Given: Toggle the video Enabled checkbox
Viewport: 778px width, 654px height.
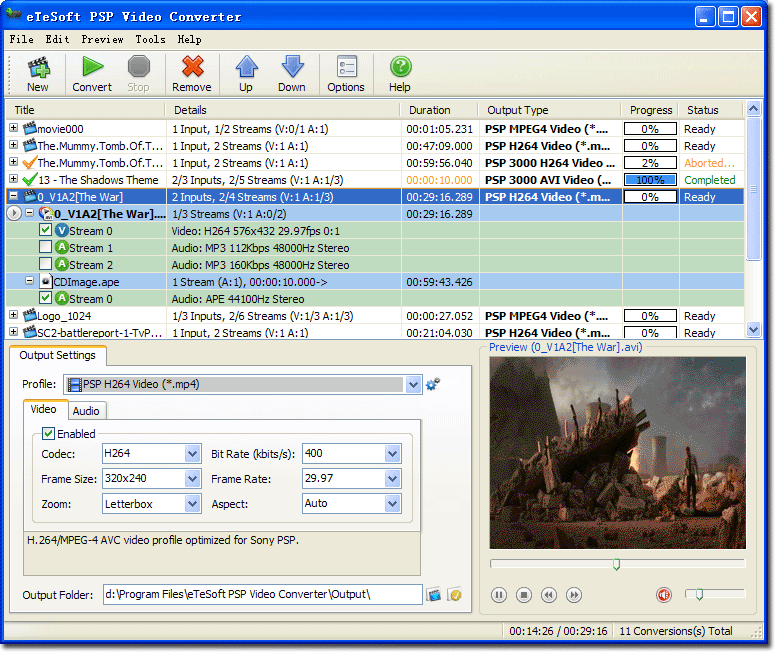Looking at the screenshot, I should pyautogui.click(x=48, y=434).
